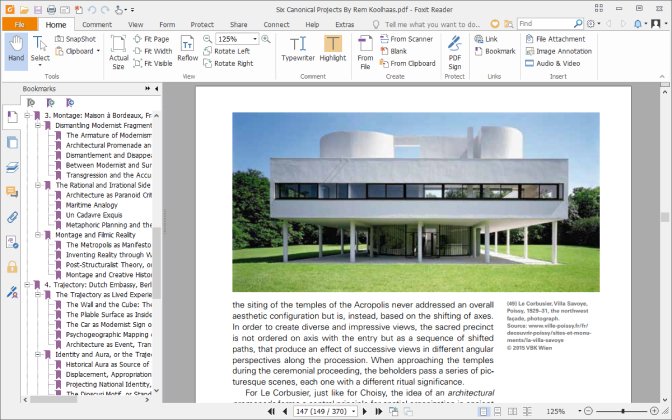The width and height of the screenshot is (672, 420).
Task: Open The Metropolis as Manifesto bookmark
Action: click(x=108, y=245)
